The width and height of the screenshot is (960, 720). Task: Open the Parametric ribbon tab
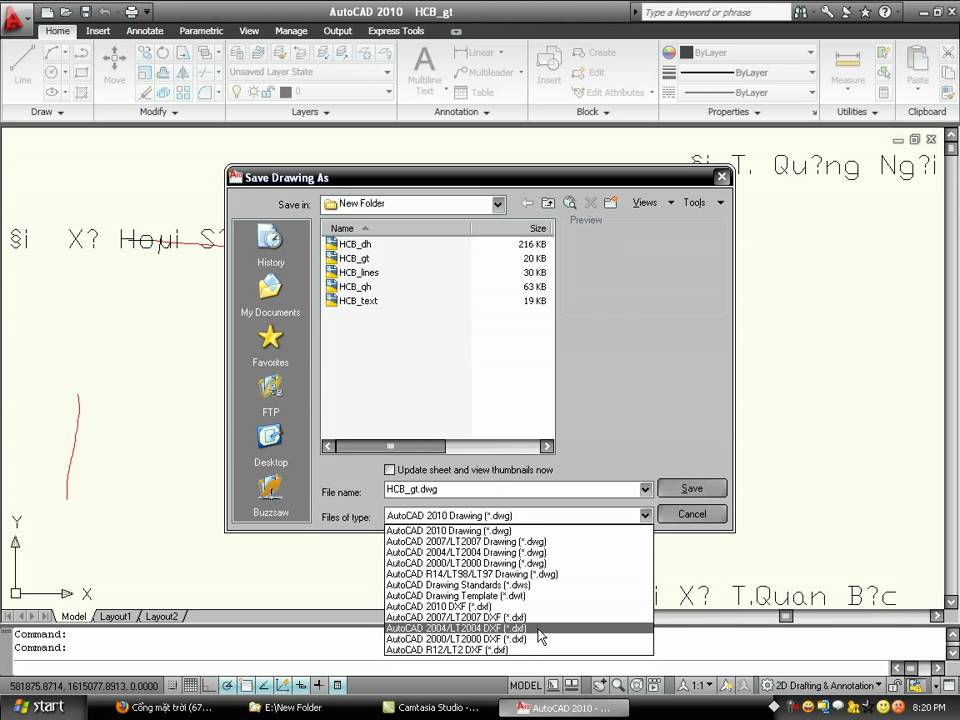(x=201, y=31)
